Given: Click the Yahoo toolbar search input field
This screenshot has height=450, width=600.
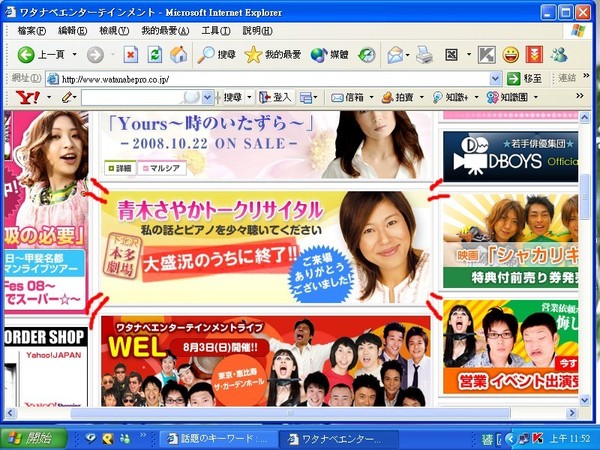Looking at the screenshot, I should tap(141, 98).
